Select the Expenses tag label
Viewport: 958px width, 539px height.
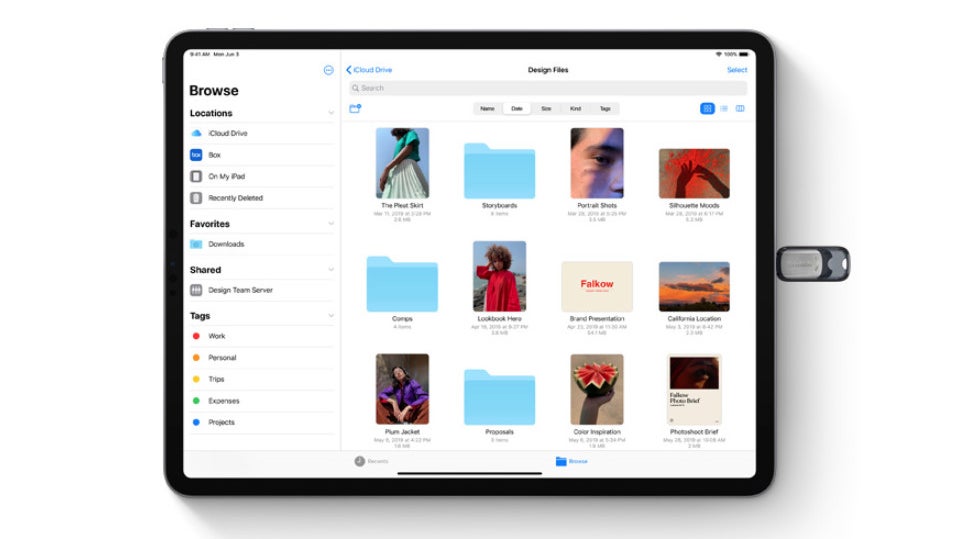click(224, 401)
